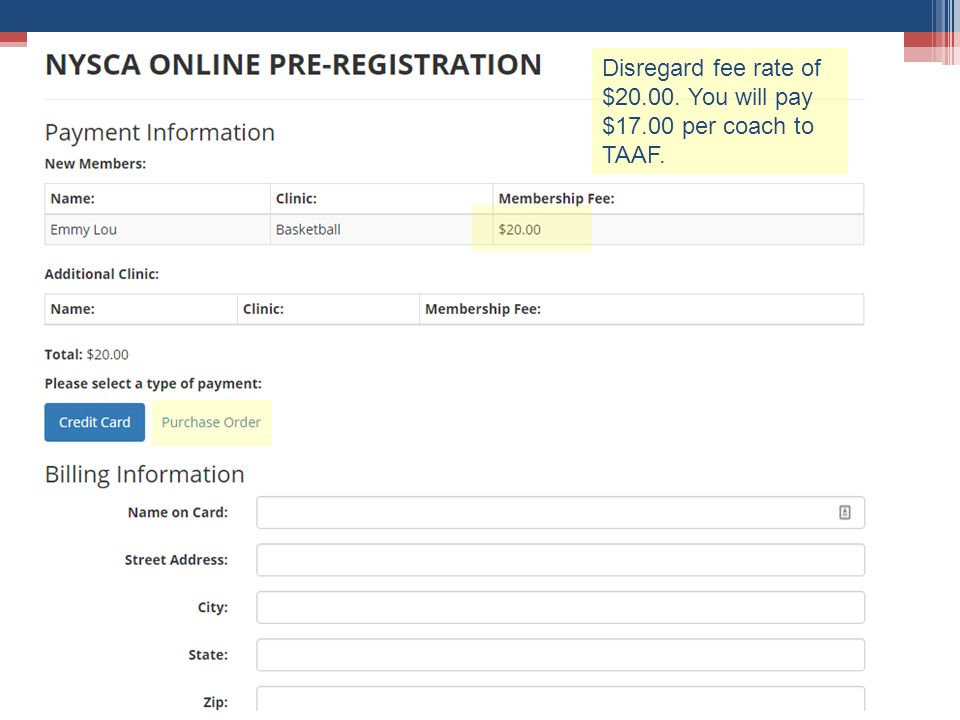Click the yellow TAAF fee note
This screenshot has width=960, height=720.
click(719, 111)
